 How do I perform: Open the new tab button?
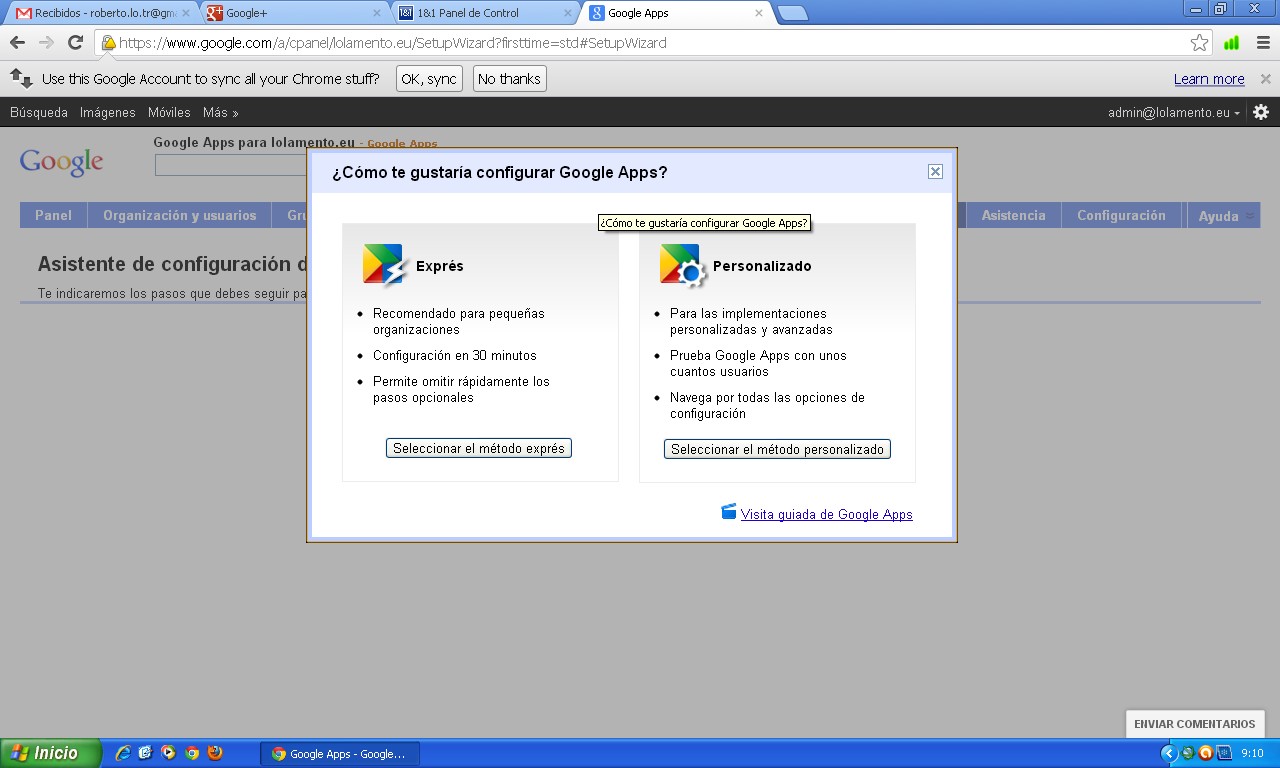792,13
